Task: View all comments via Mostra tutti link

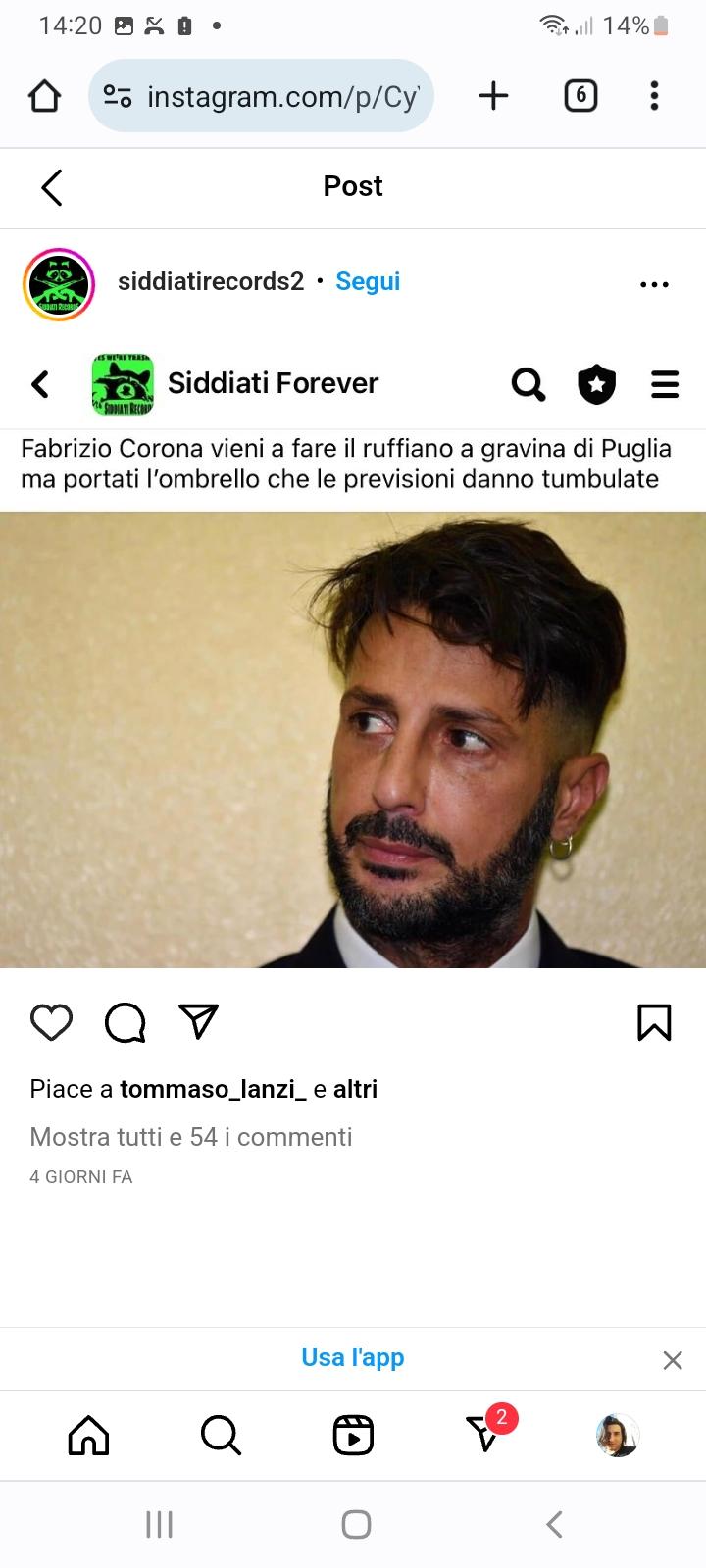Action: coord(191,1137)
